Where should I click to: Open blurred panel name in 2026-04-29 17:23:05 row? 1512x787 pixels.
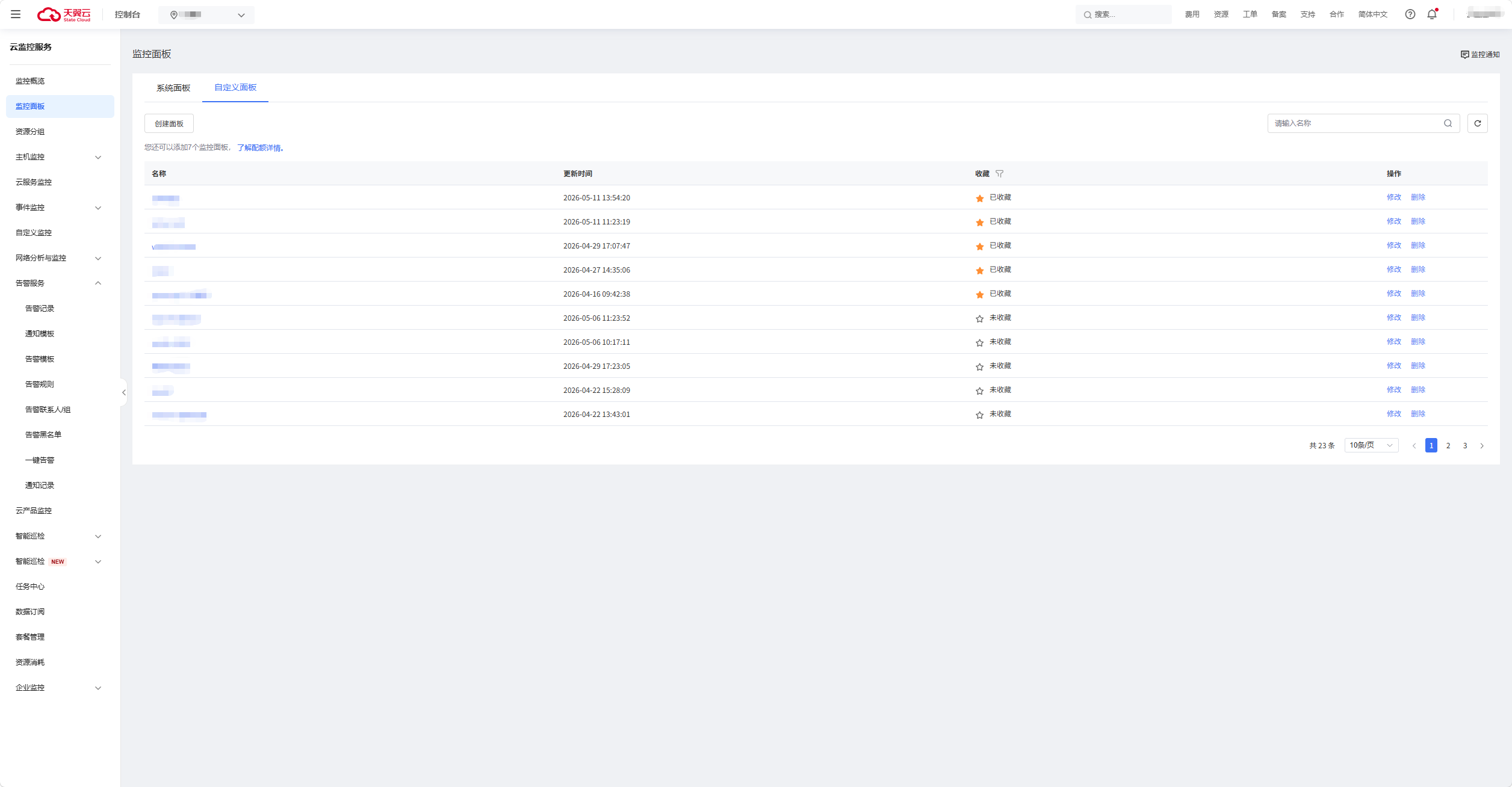(171, 366)
